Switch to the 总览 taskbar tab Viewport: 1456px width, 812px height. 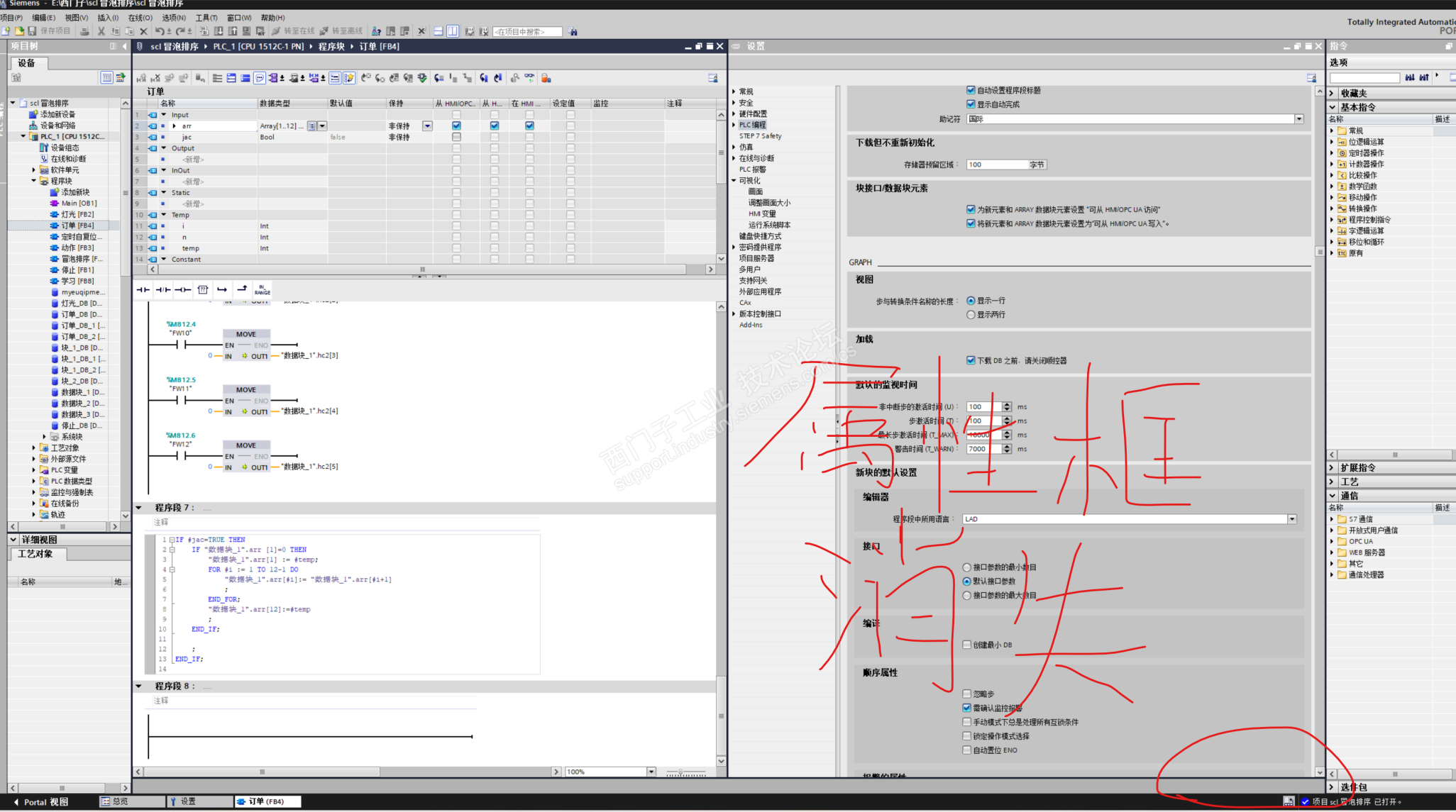[119, 801]
